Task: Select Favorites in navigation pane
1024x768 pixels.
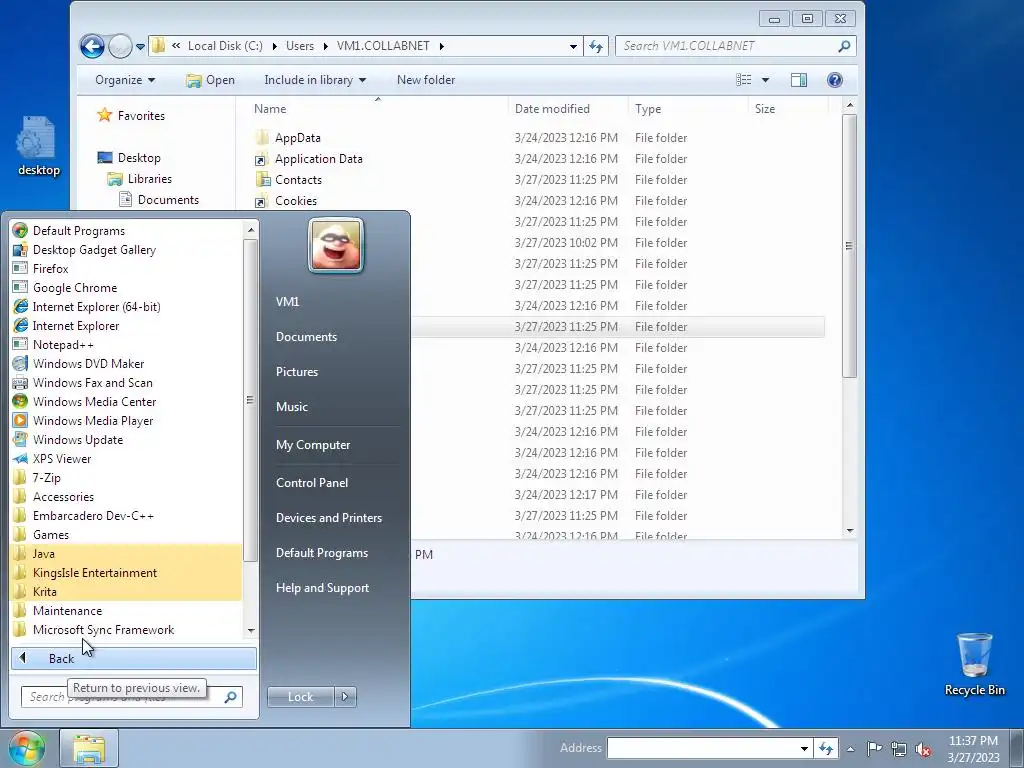Action: pos(141,116)
